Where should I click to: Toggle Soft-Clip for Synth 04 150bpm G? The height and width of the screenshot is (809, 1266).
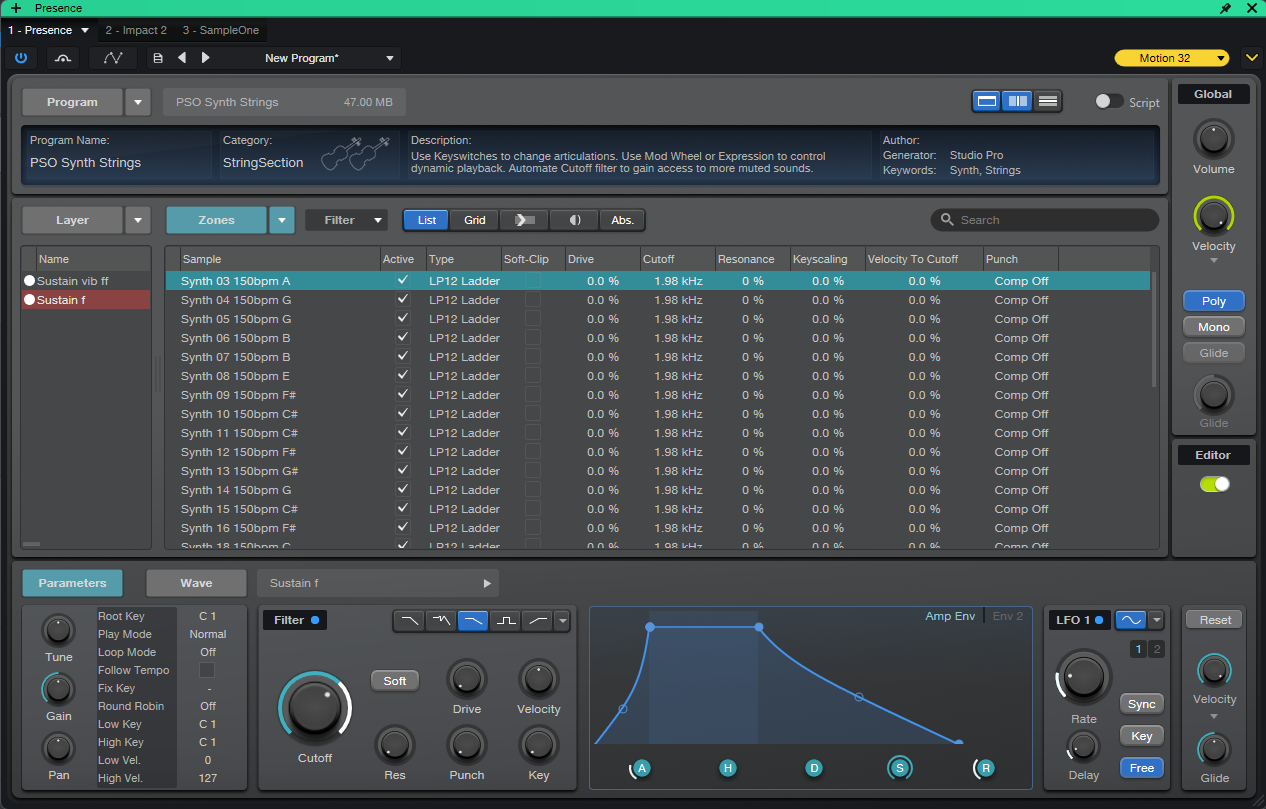point(533,300)
